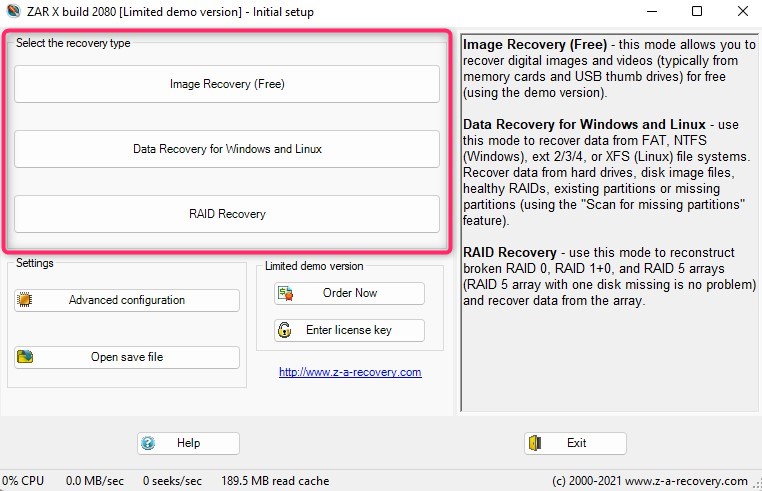Click the chip icon on Advanced configuration
The image size is (762, 491).
pyautogui.click(x=24, y=300)
